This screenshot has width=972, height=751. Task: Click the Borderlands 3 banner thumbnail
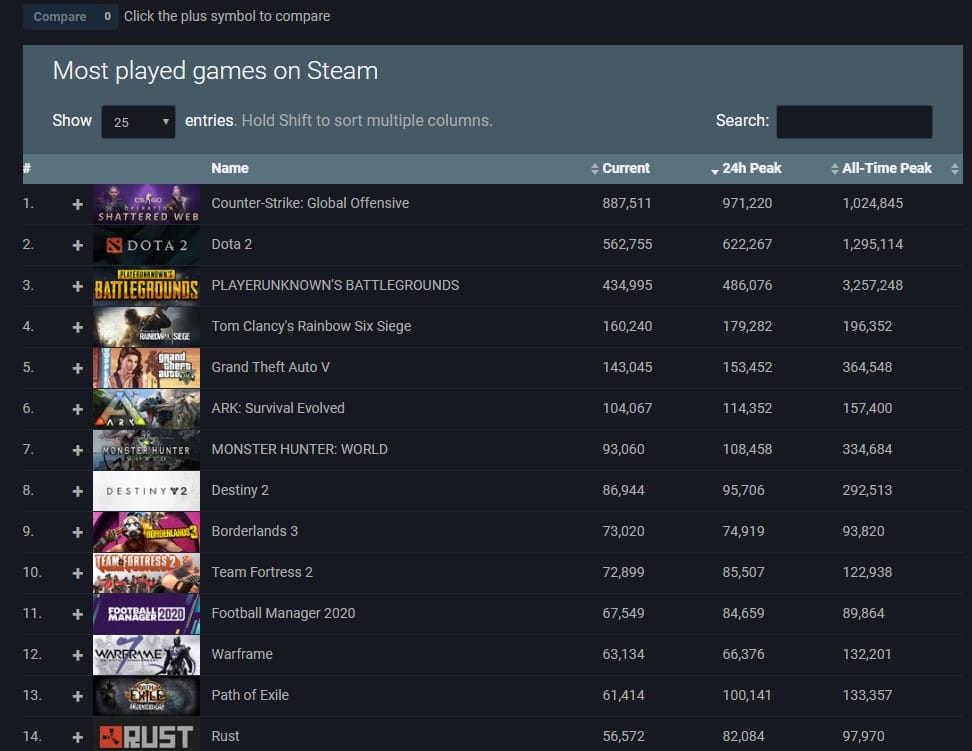point(146,532)
